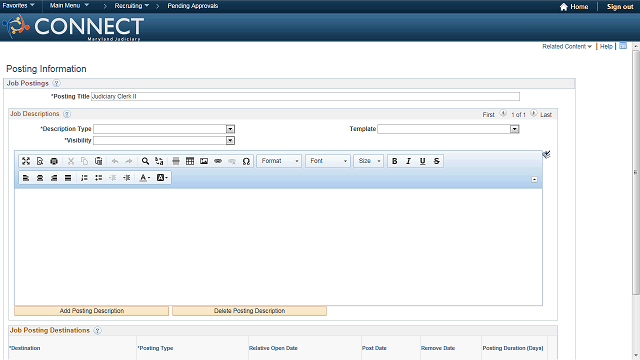Image resolution: width=640 pixels, height=360 pixels.
Task: Align text left
Action: pyautogui.click(x=26, y=178)
